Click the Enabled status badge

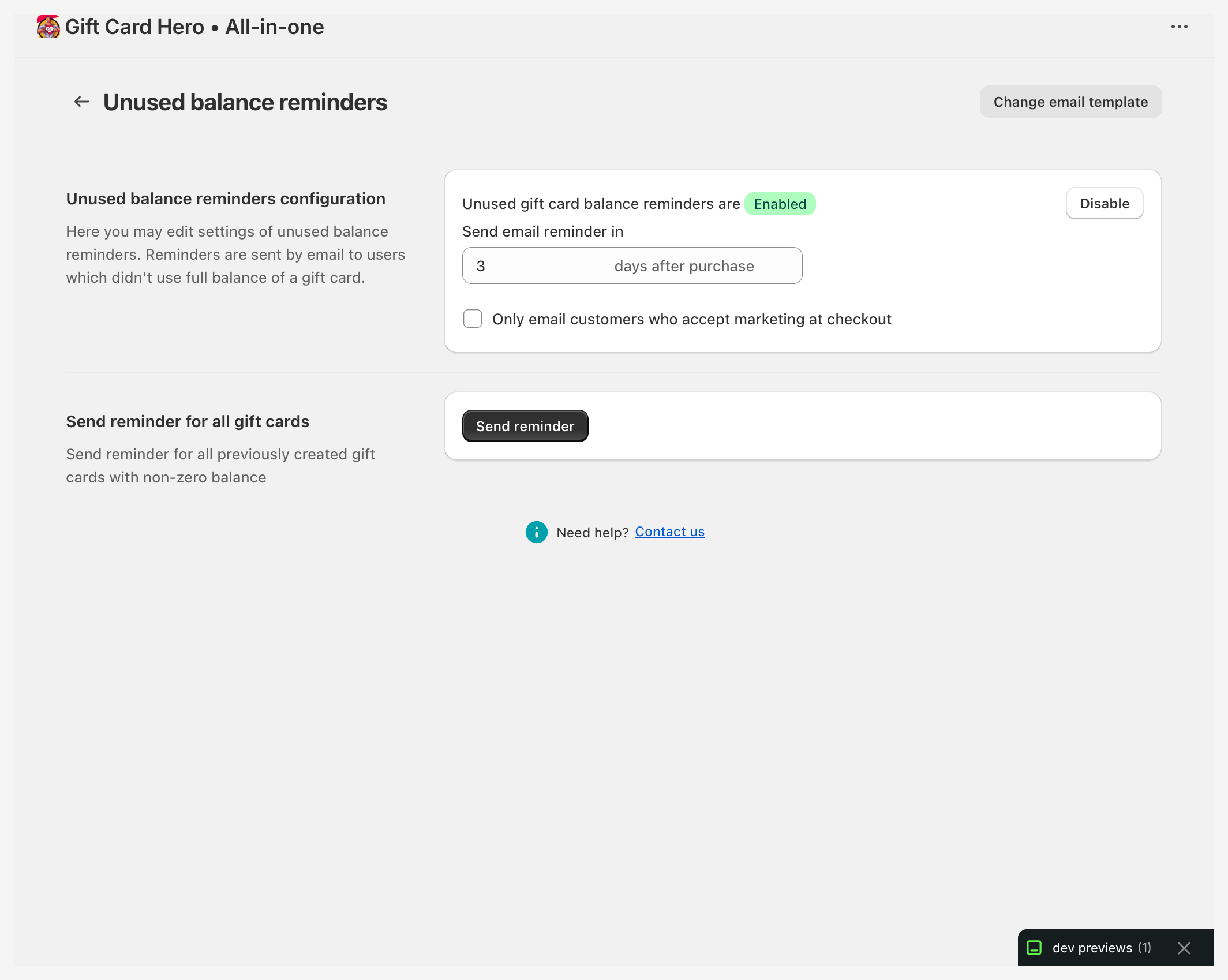(780, 204)
